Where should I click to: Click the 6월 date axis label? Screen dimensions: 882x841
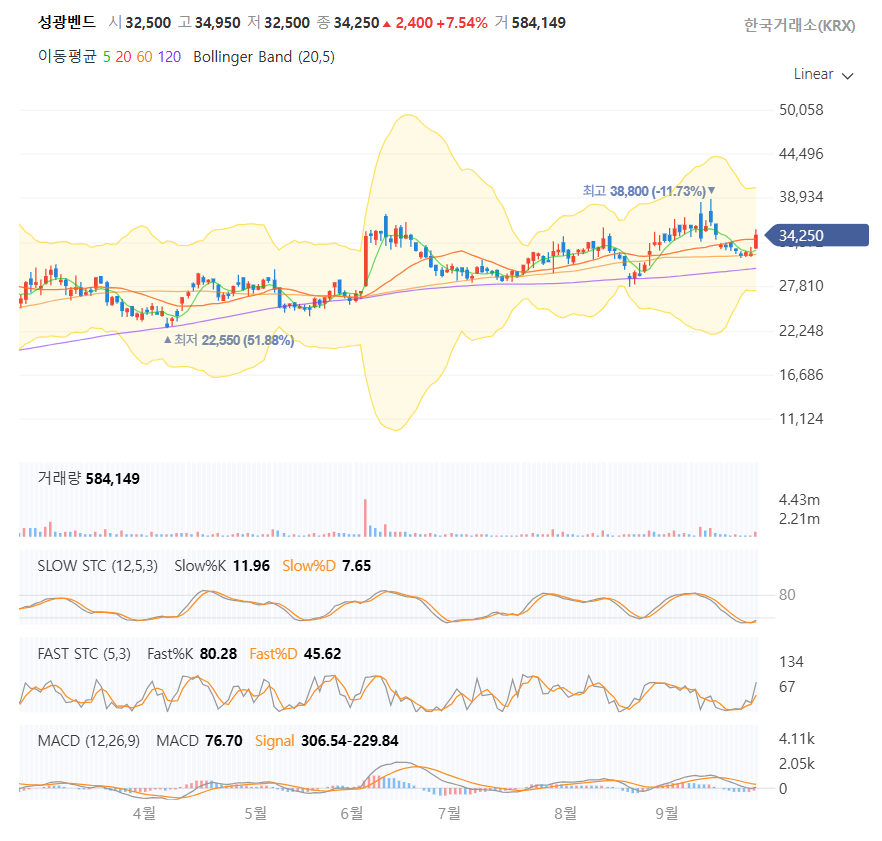click(352, 813)
